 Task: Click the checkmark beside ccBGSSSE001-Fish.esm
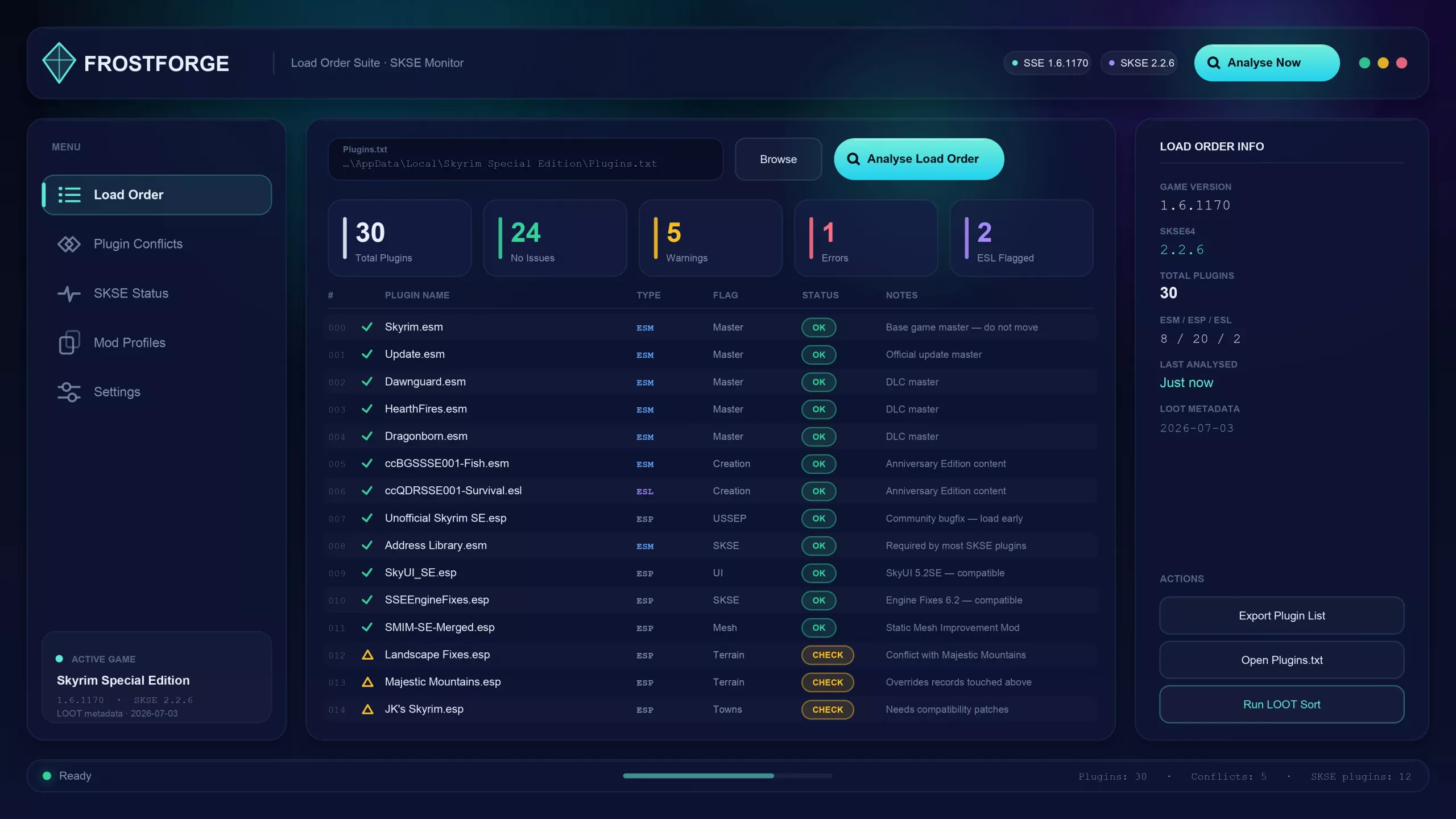point(367,464)
